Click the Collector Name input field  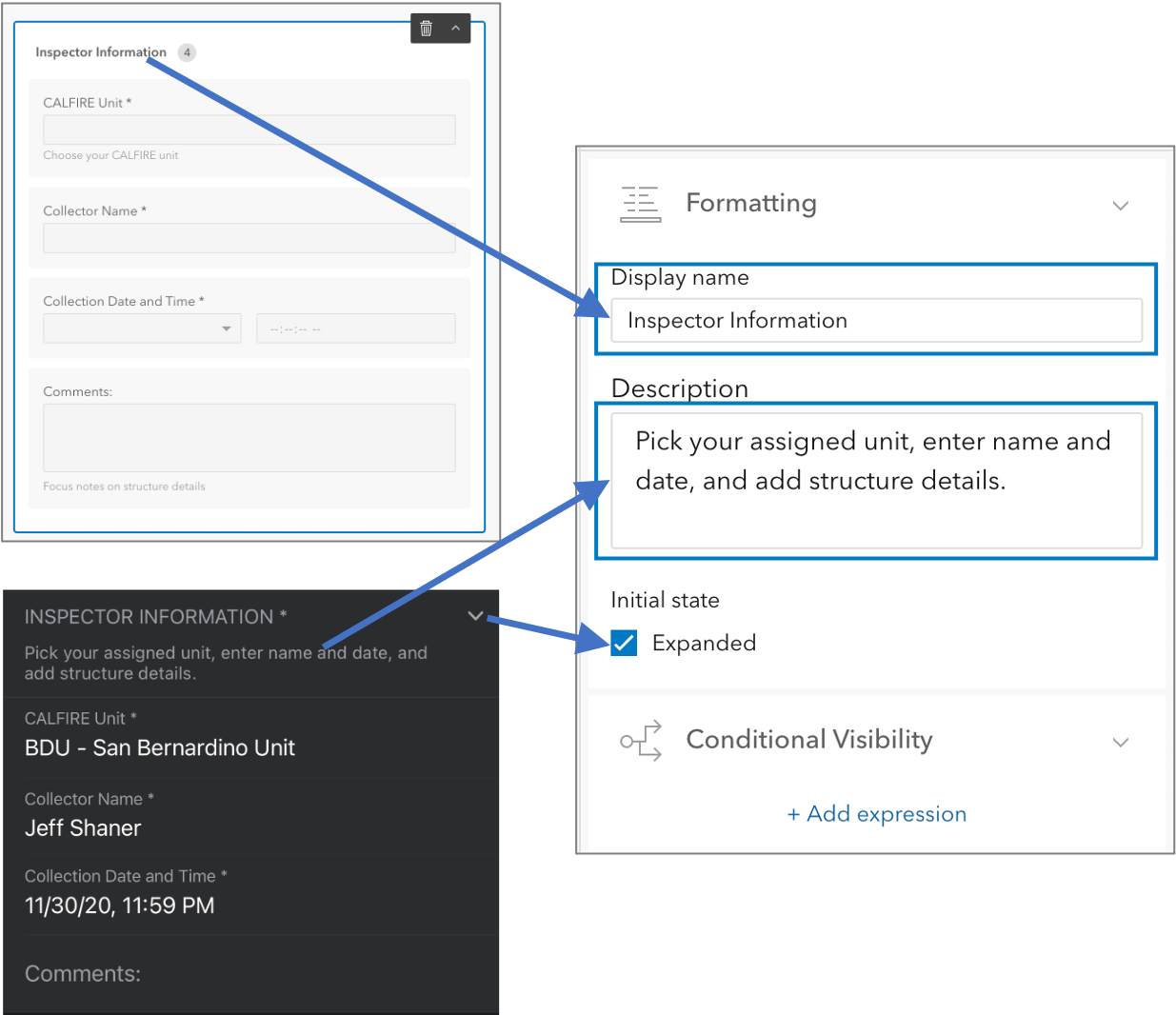249,237
